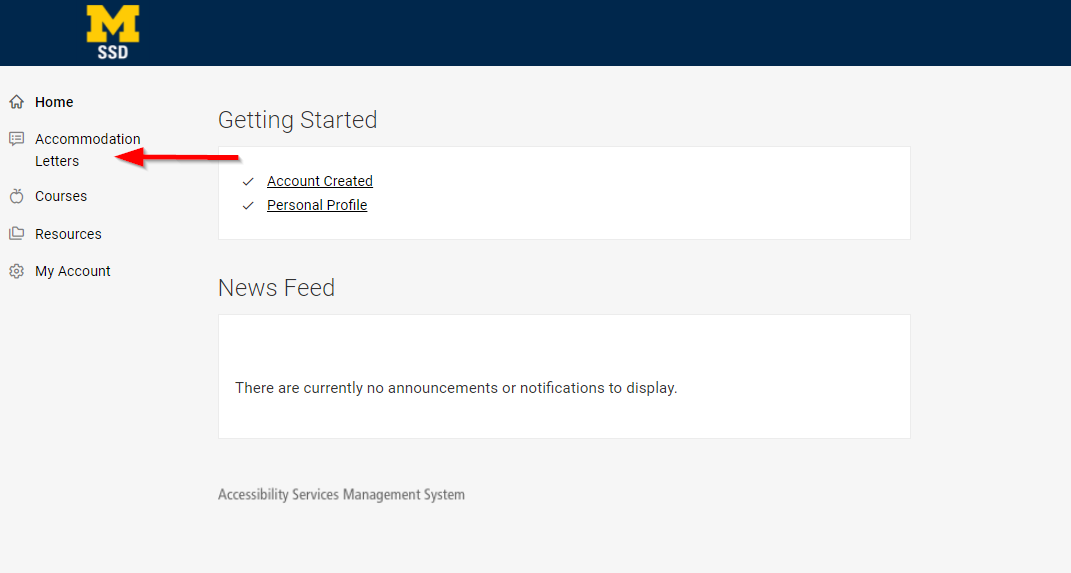Select Courses text in the sidebar
The image size is (1071, 573).
coord(61,196)
